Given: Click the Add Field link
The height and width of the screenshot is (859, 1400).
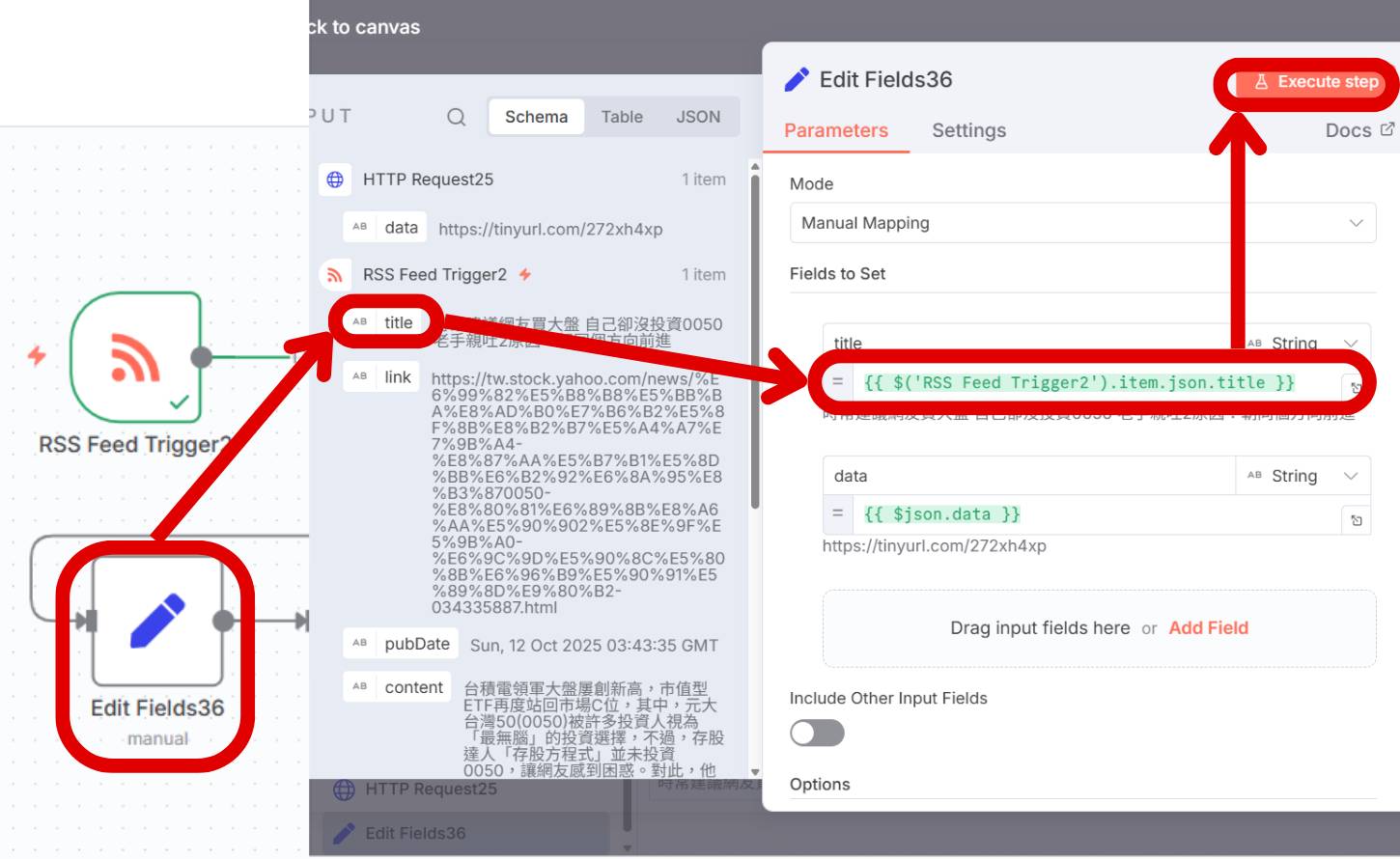Looking at the screenshot, I should 1208,628.
